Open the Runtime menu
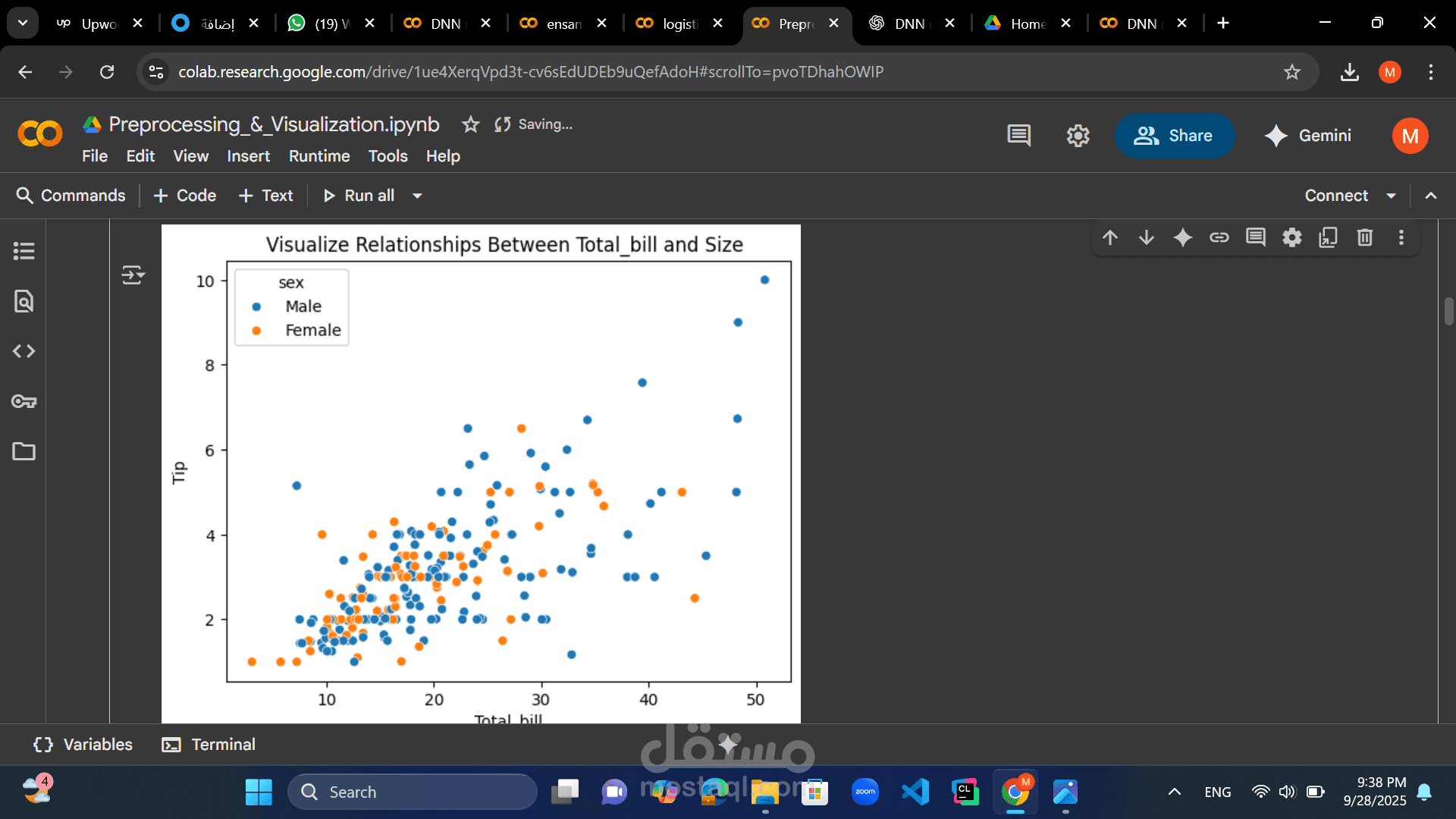 coord(318,156)
